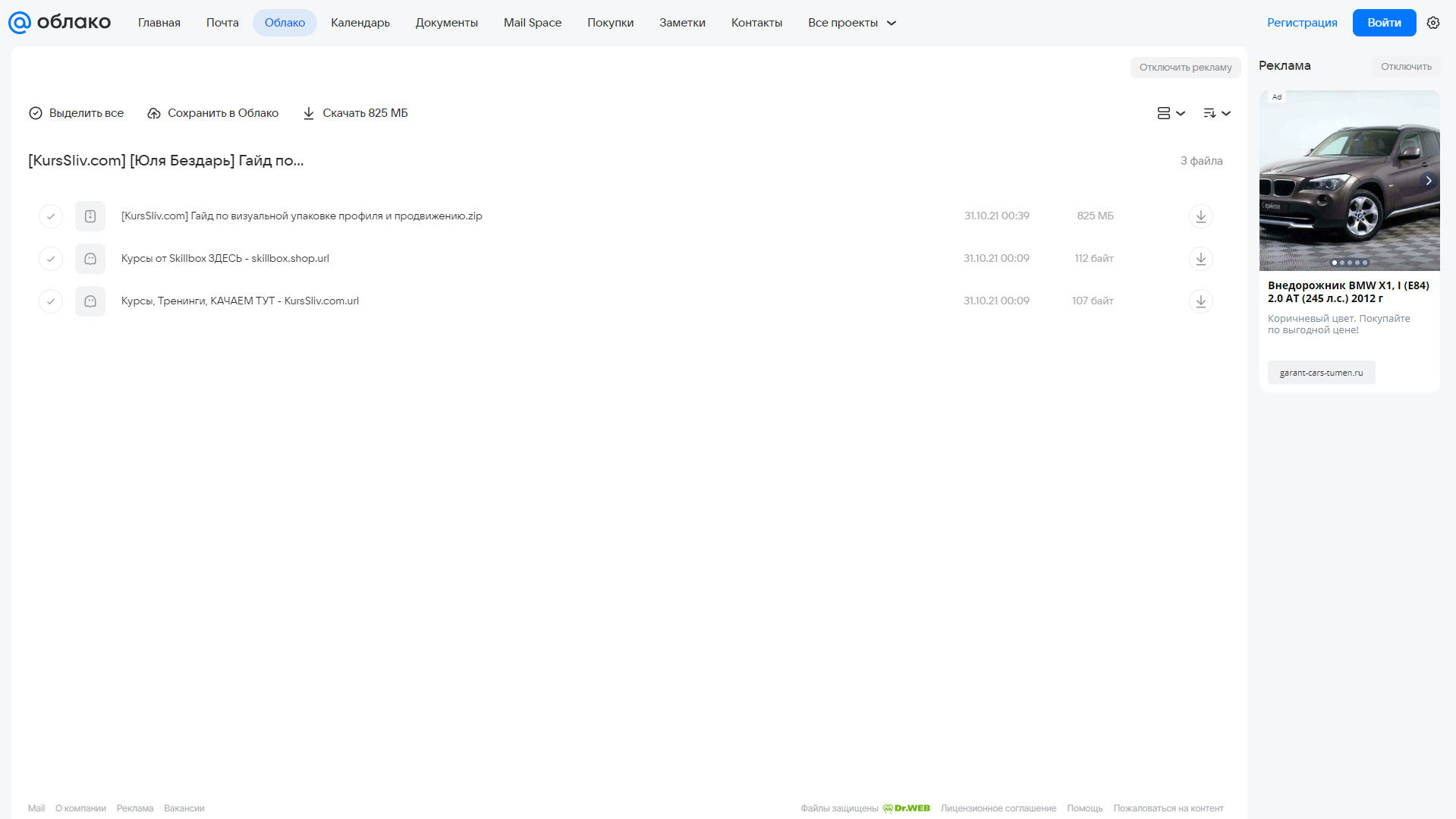
Task: Click download arrow for KursSliv.com.url file
Action: (x=1200, y=301)
